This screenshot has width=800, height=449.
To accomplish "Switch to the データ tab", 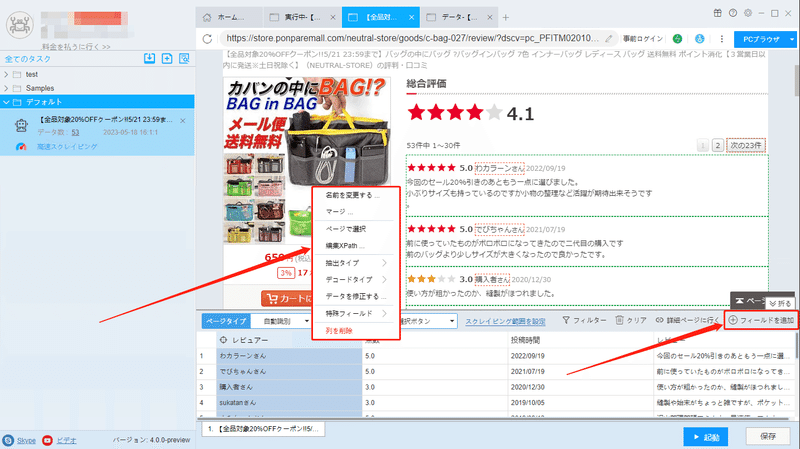I will point(459,17).
